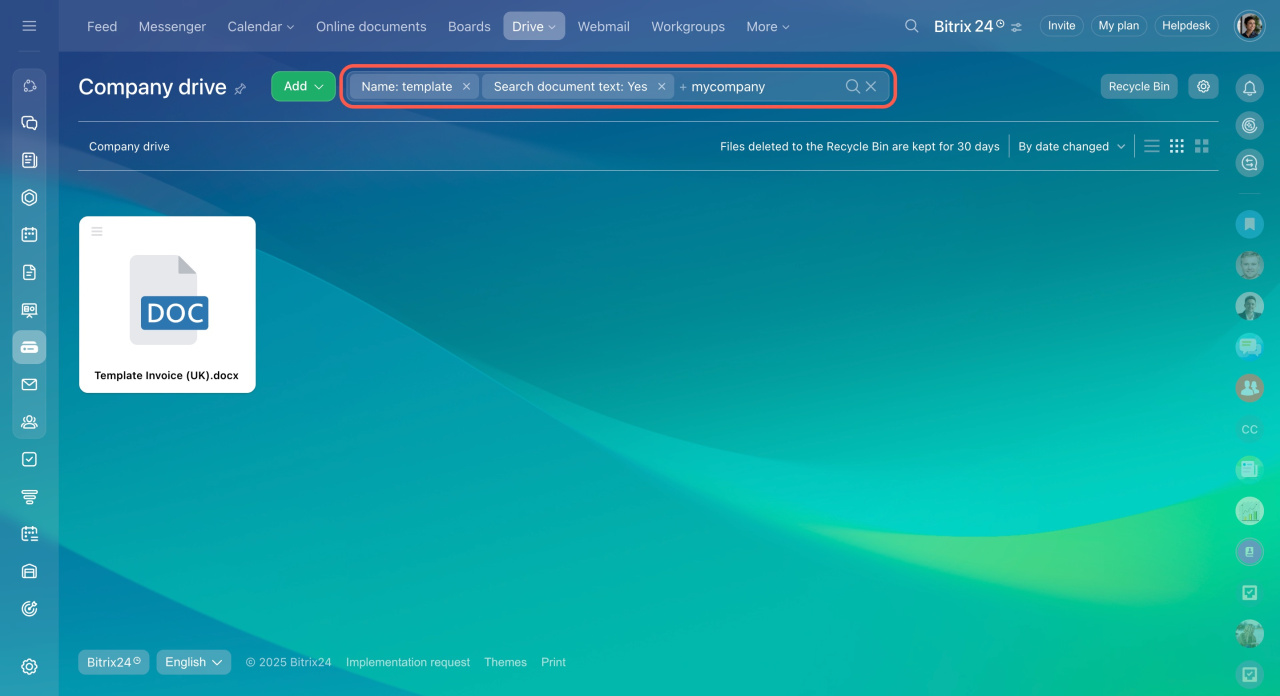This screenshot has width=1280, height=696.
Task: Pin the Company drive page
Action: click(x=240, y=89)
